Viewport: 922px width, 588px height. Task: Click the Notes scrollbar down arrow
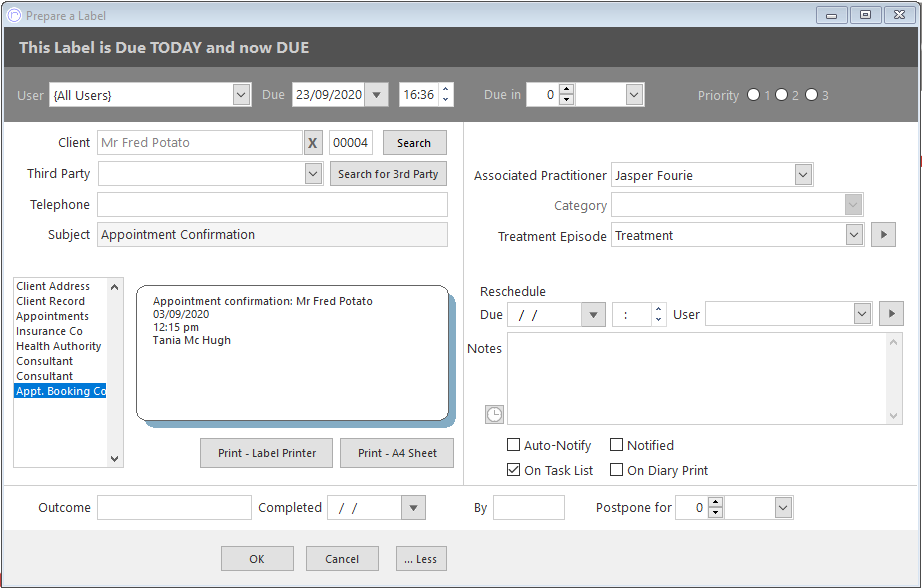pos(894,416)
